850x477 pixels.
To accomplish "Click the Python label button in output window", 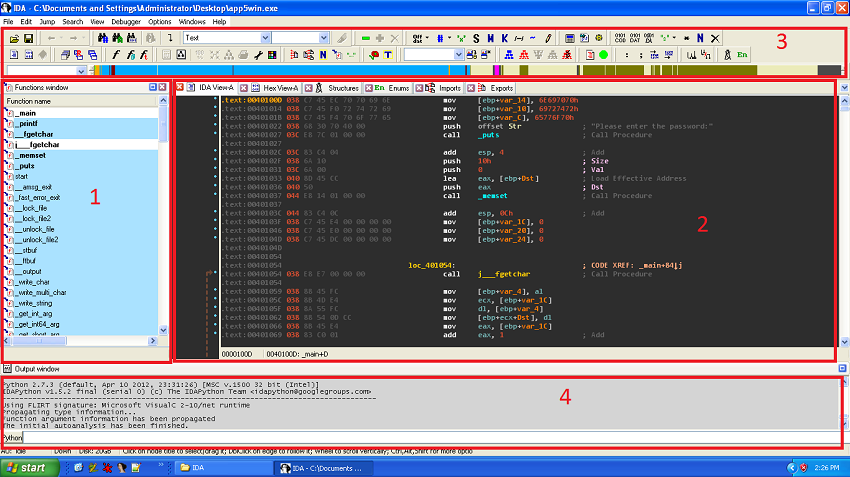I will (x=12, y=437).
